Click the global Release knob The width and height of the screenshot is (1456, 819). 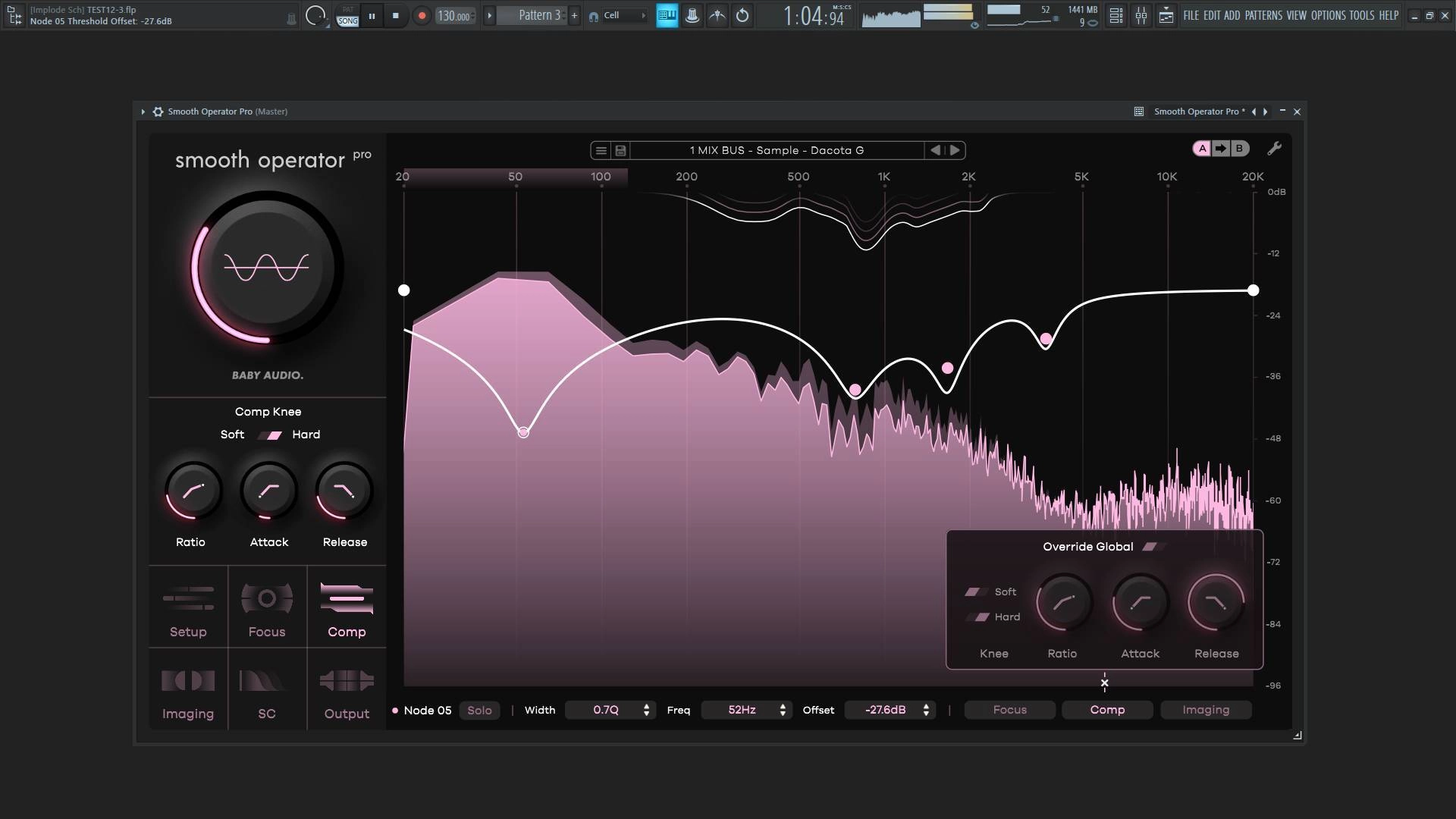click(x=344, y=491)
